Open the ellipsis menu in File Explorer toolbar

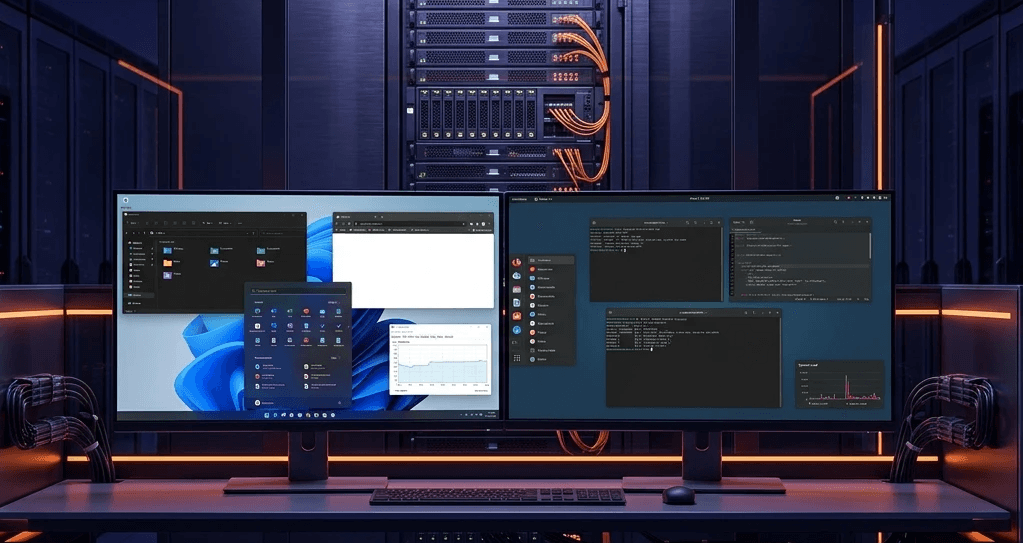pos(239,223)
